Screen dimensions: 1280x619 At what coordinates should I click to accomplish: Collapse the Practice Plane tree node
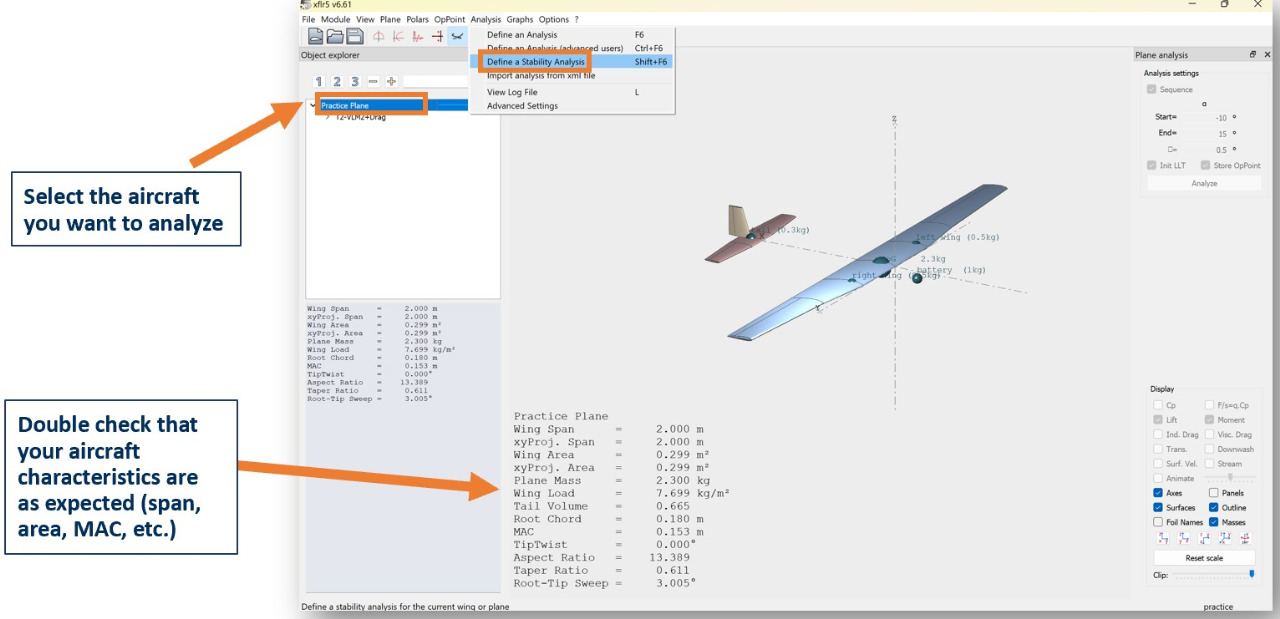click(313, 105)
